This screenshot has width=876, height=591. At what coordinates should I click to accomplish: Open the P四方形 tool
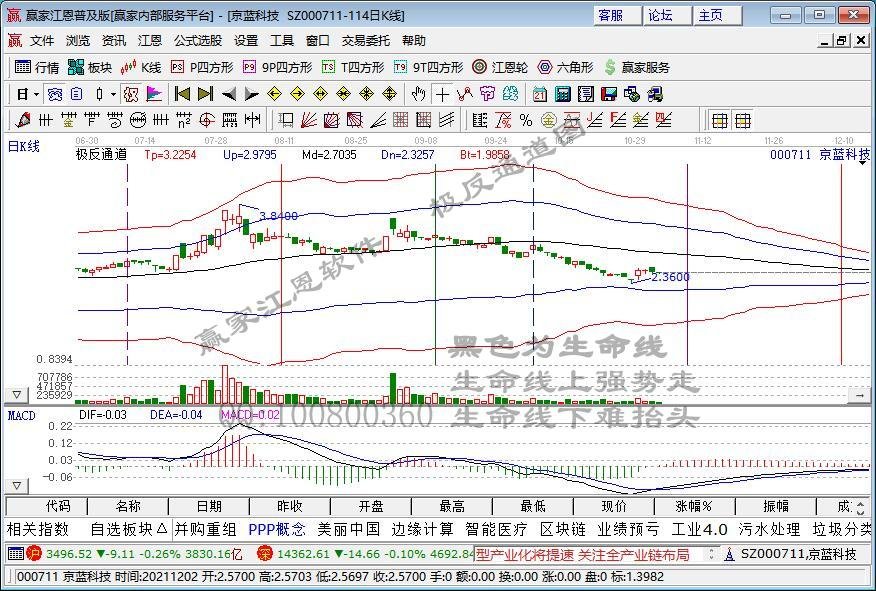tap(202, 68)
